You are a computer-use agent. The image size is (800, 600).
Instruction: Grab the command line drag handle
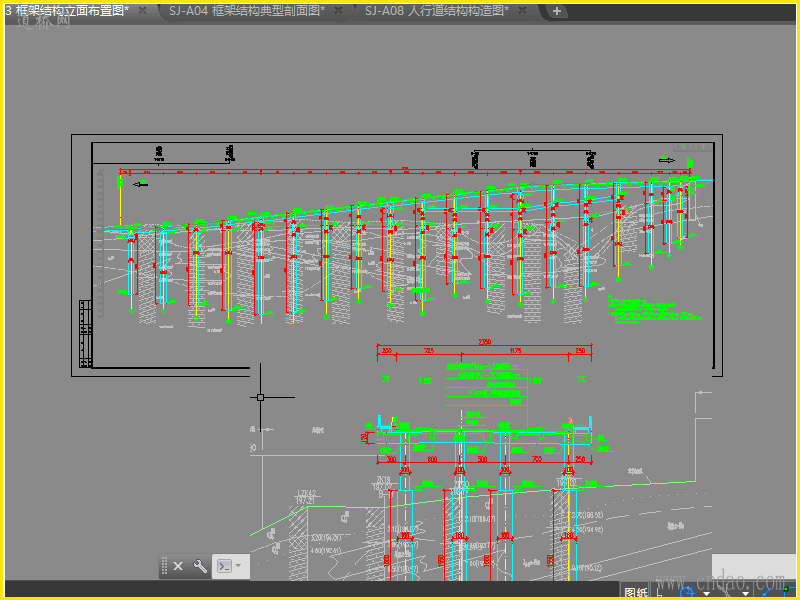[x=164, y=566]
